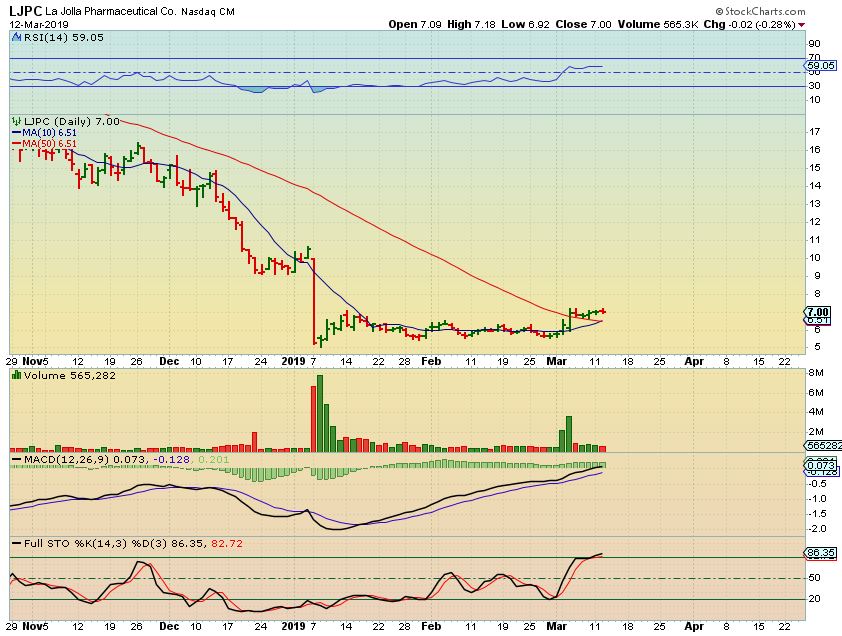
Task: Click the tallest green volume bar in January
Action: tap(320, 412)
